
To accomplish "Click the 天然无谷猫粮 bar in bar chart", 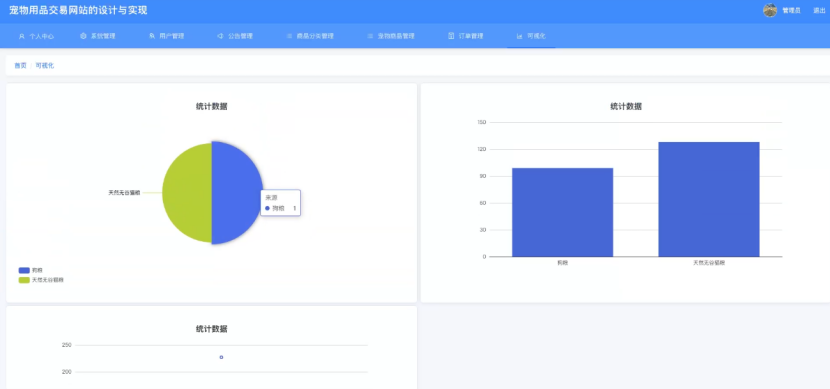I will point(709,200).
